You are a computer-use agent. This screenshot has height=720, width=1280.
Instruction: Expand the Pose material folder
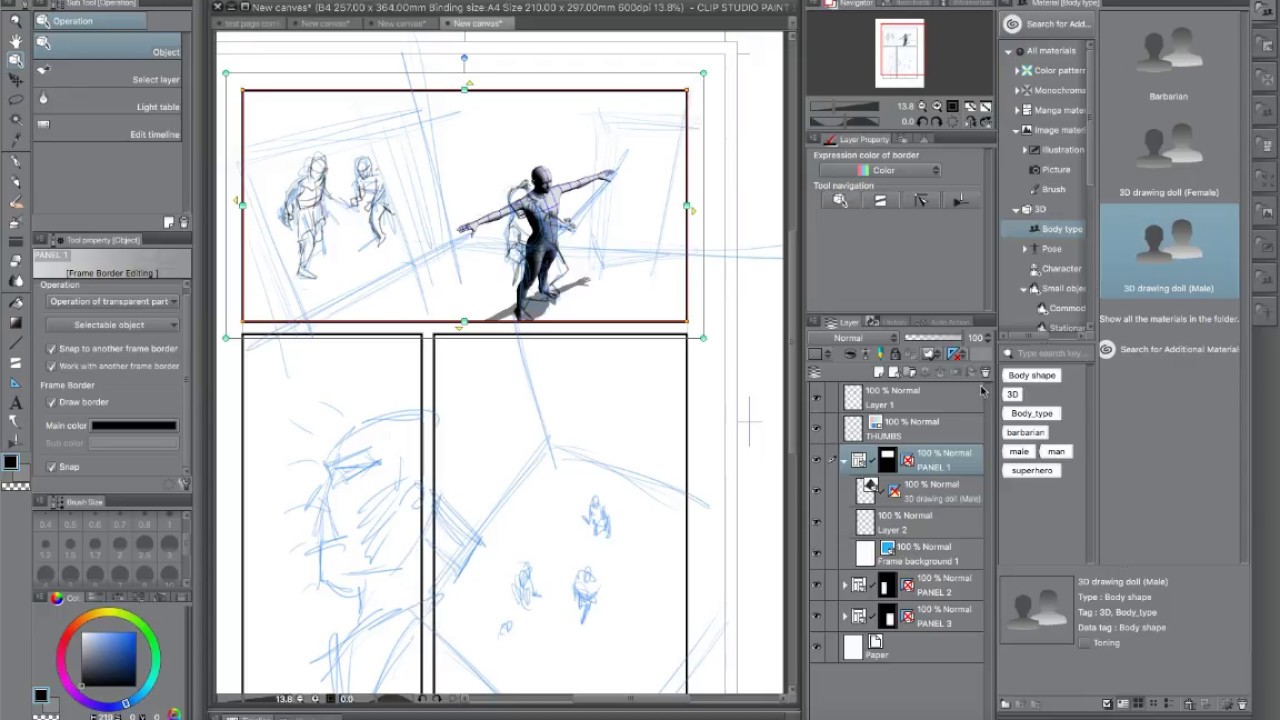coord(1025,249)
